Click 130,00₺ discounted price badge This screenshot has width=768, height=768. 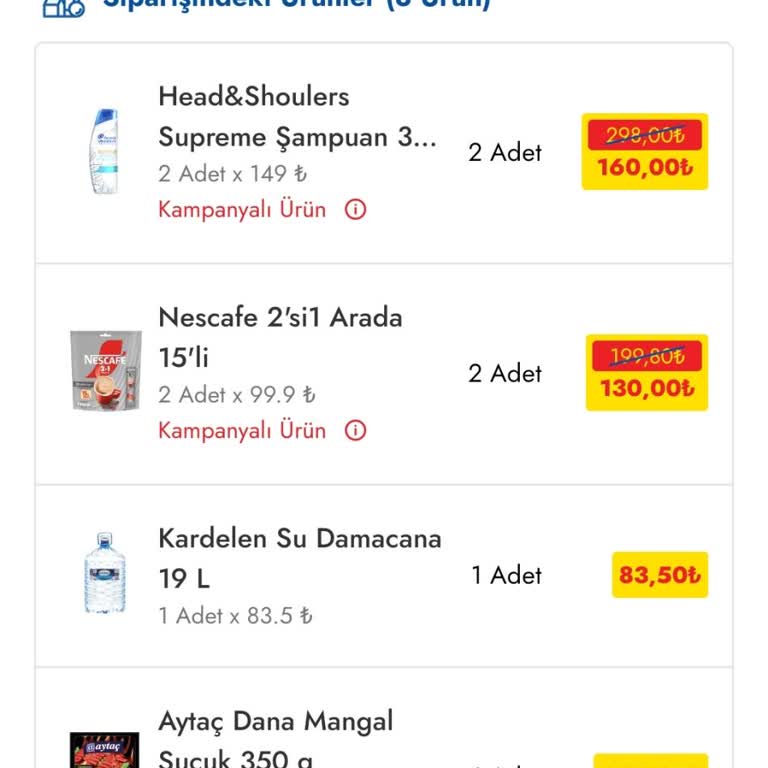pos(646,388)
